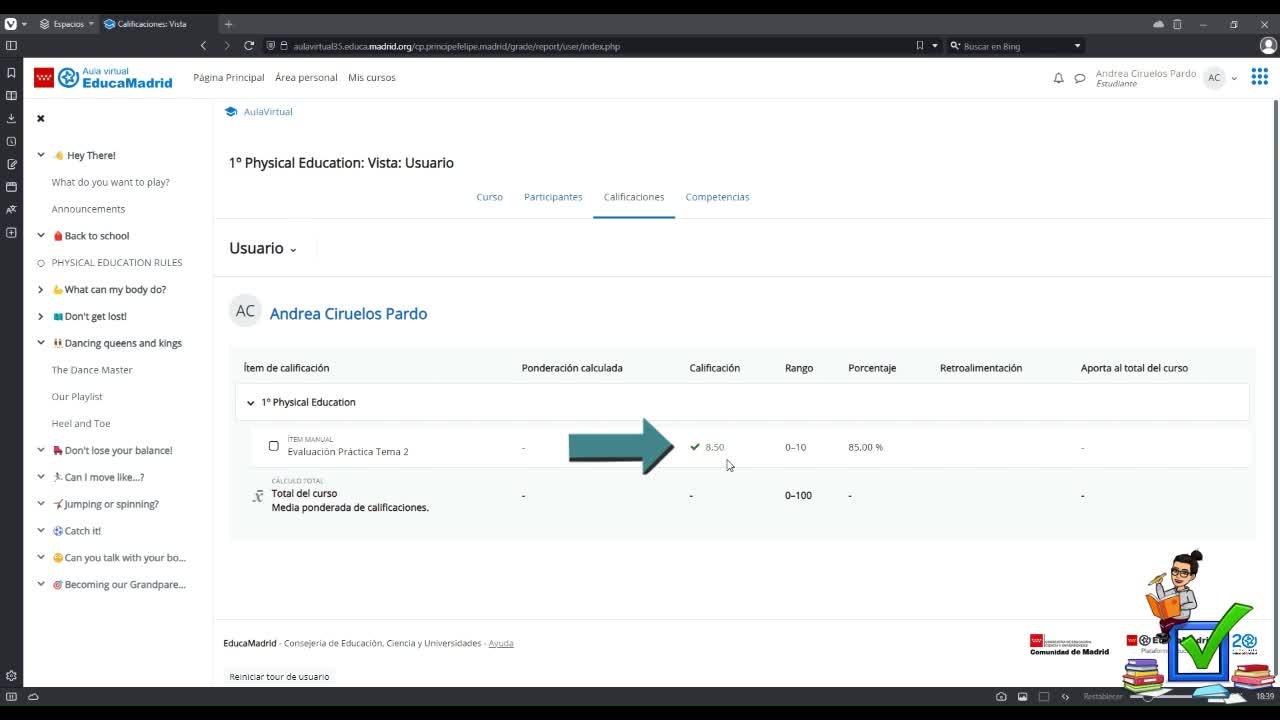Toggle panel visibility in status bar
The width and height of the screenshot is (1280, 720).
pyautogui.click(x=11, y=696)
